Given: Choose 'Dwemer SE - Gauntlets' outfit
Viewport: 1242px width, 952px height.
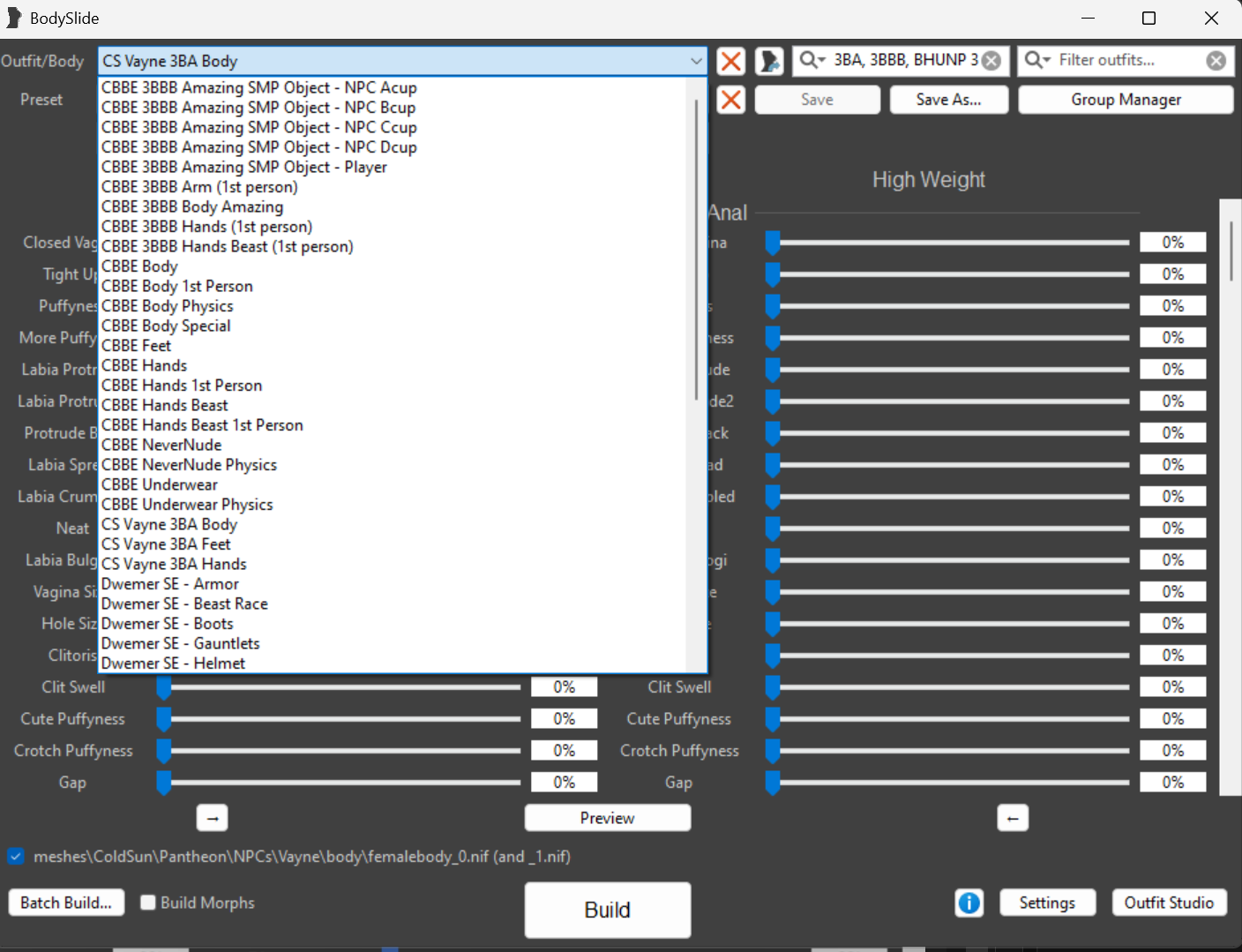Looking at the screenshot, I should click(181, 643).
